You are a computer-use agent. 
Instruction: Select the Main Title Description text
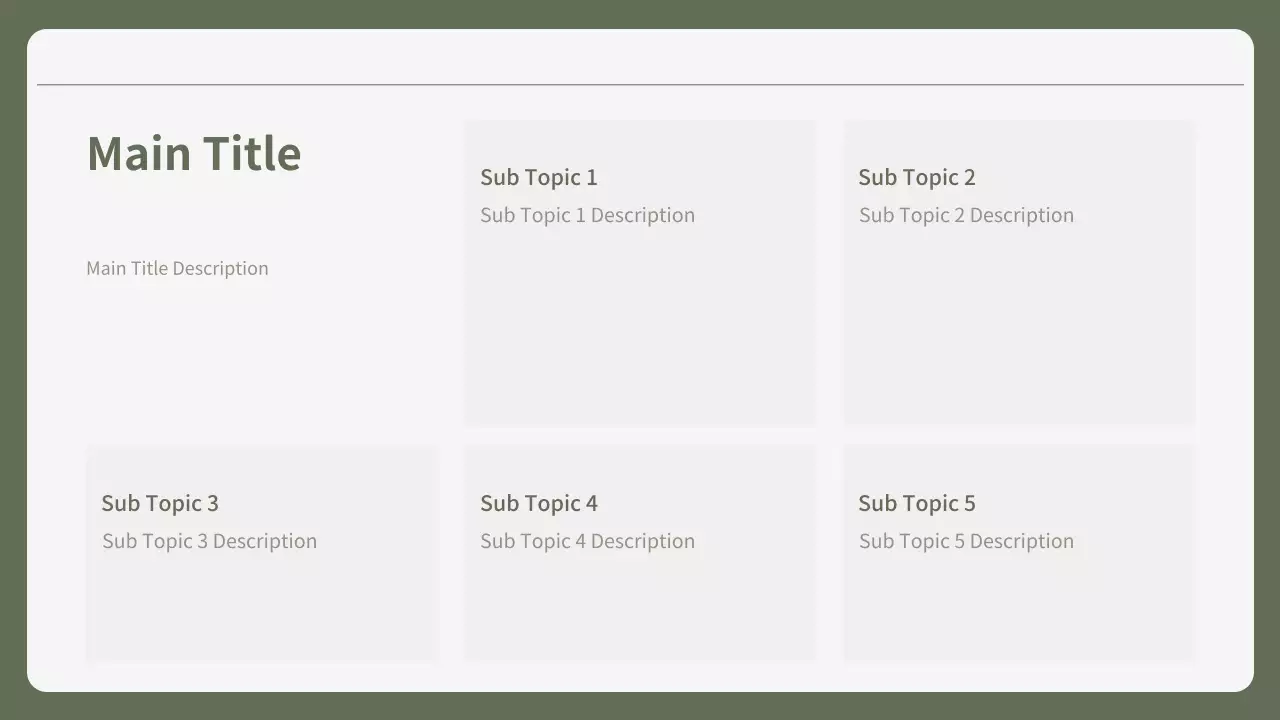(177, 268)
